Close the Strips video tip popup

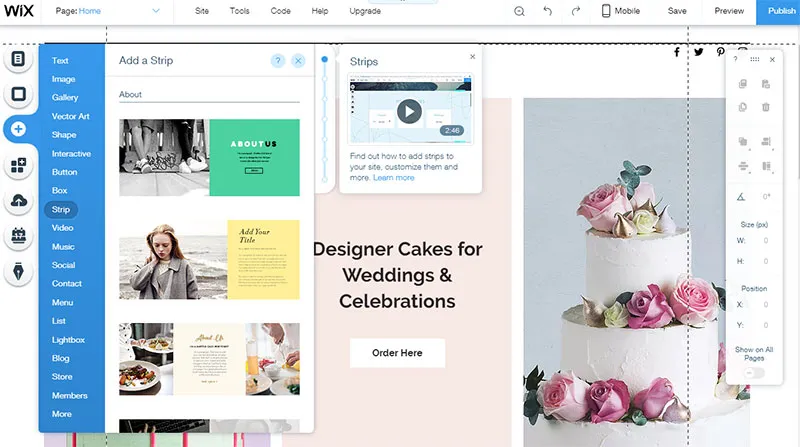click(472, 57)
